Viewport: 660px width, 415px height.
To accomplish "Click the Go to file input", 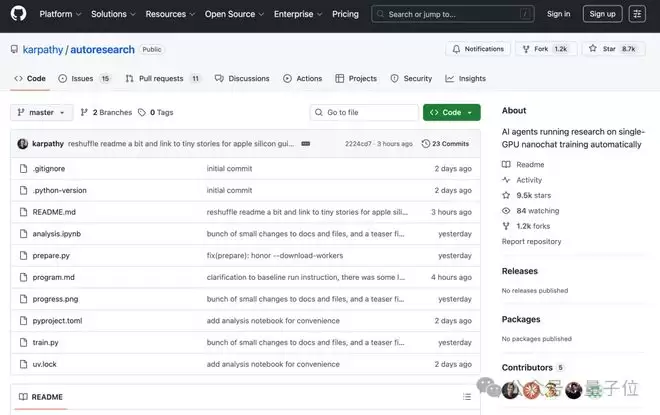I will [x=366, y=113].
